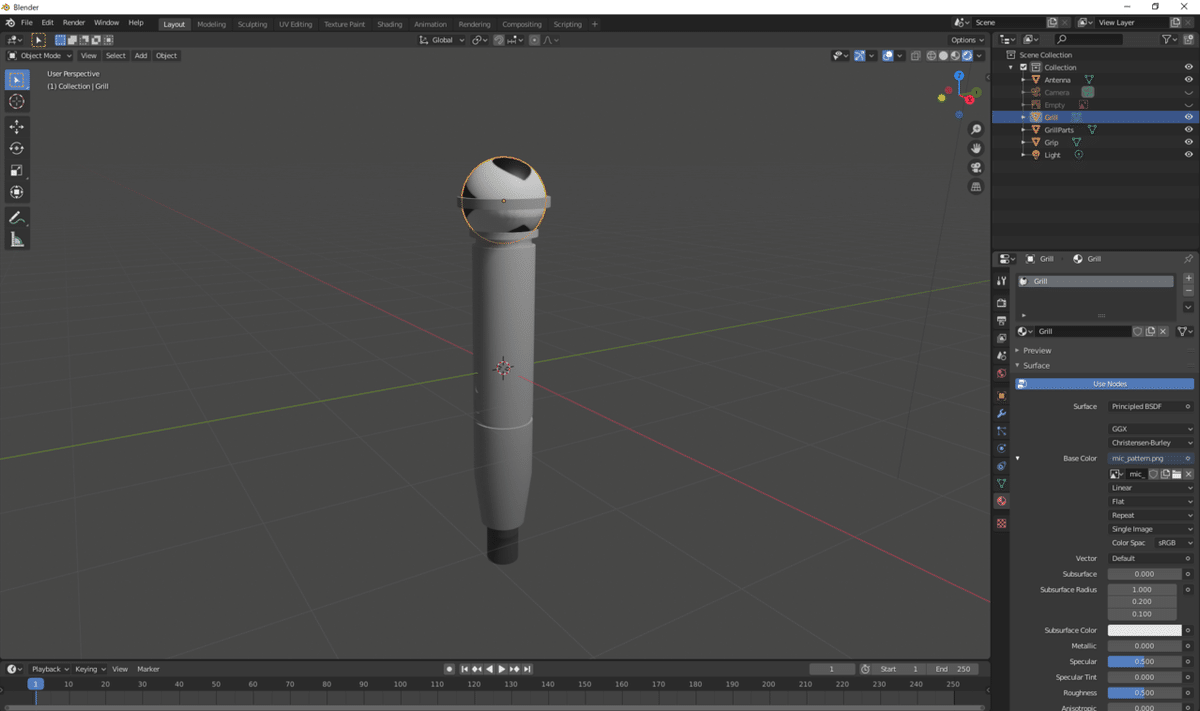The image size is (1200, 711).
Task: Unlink the Grill material with X
Action: [1163, 331]
